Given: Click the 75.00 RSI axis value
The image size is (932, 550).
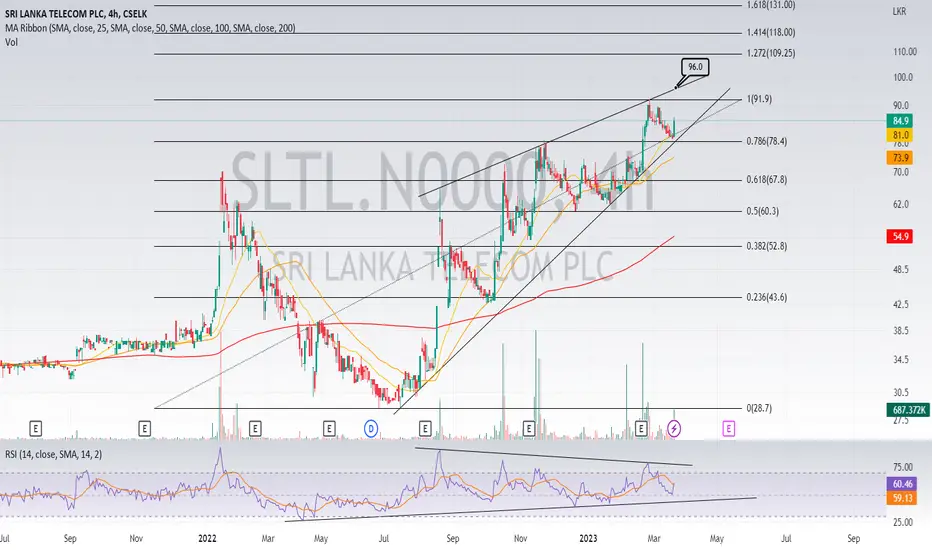Looking at the screenshot, I should 902,467.
